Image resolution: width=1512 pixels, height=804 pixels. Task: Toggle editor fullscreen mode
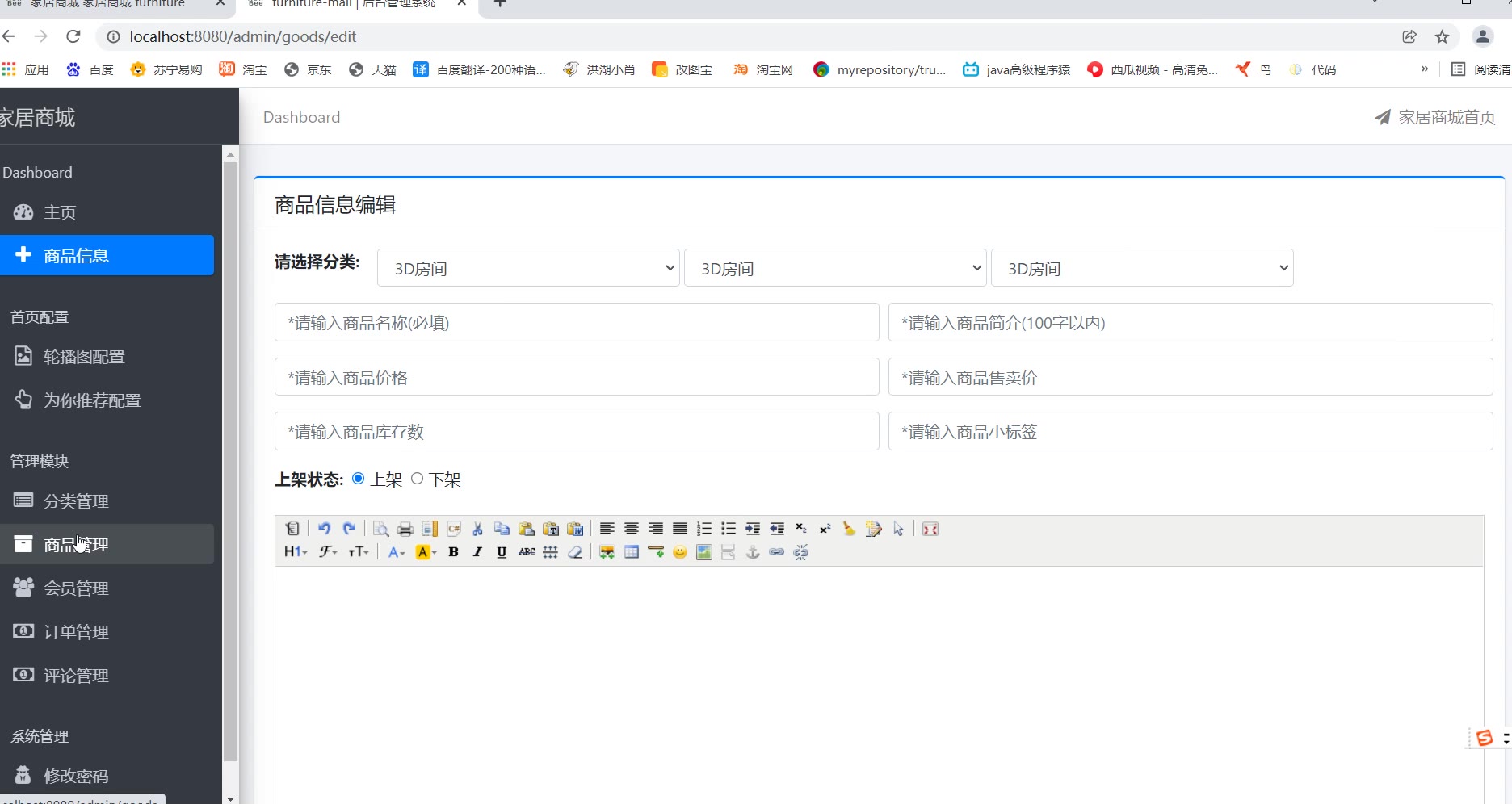click(930, 529)
